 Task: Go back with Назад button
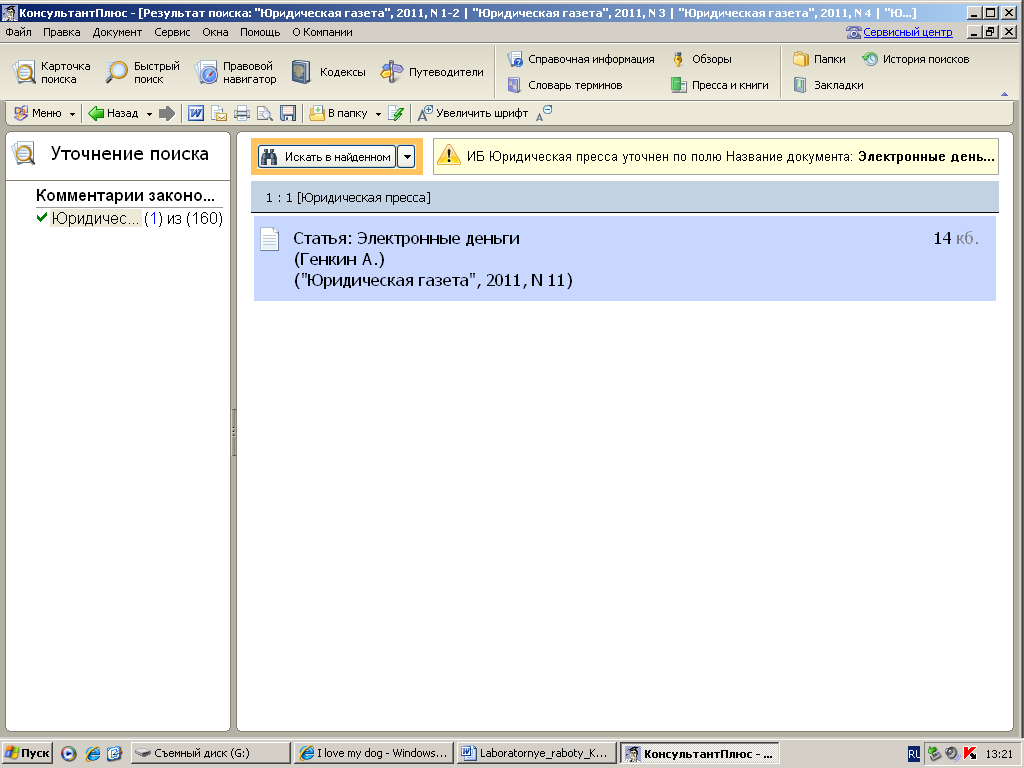114,114
